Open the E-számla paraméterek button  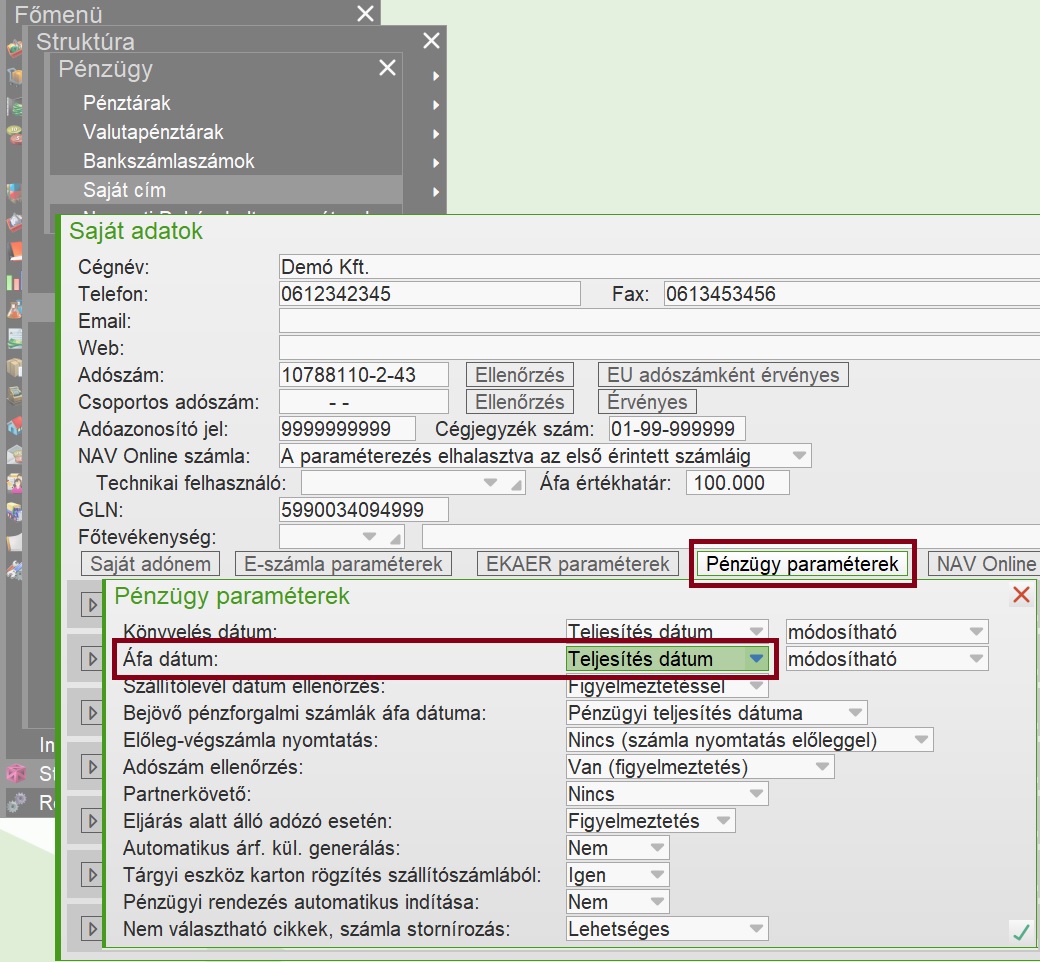coord(344,564)
